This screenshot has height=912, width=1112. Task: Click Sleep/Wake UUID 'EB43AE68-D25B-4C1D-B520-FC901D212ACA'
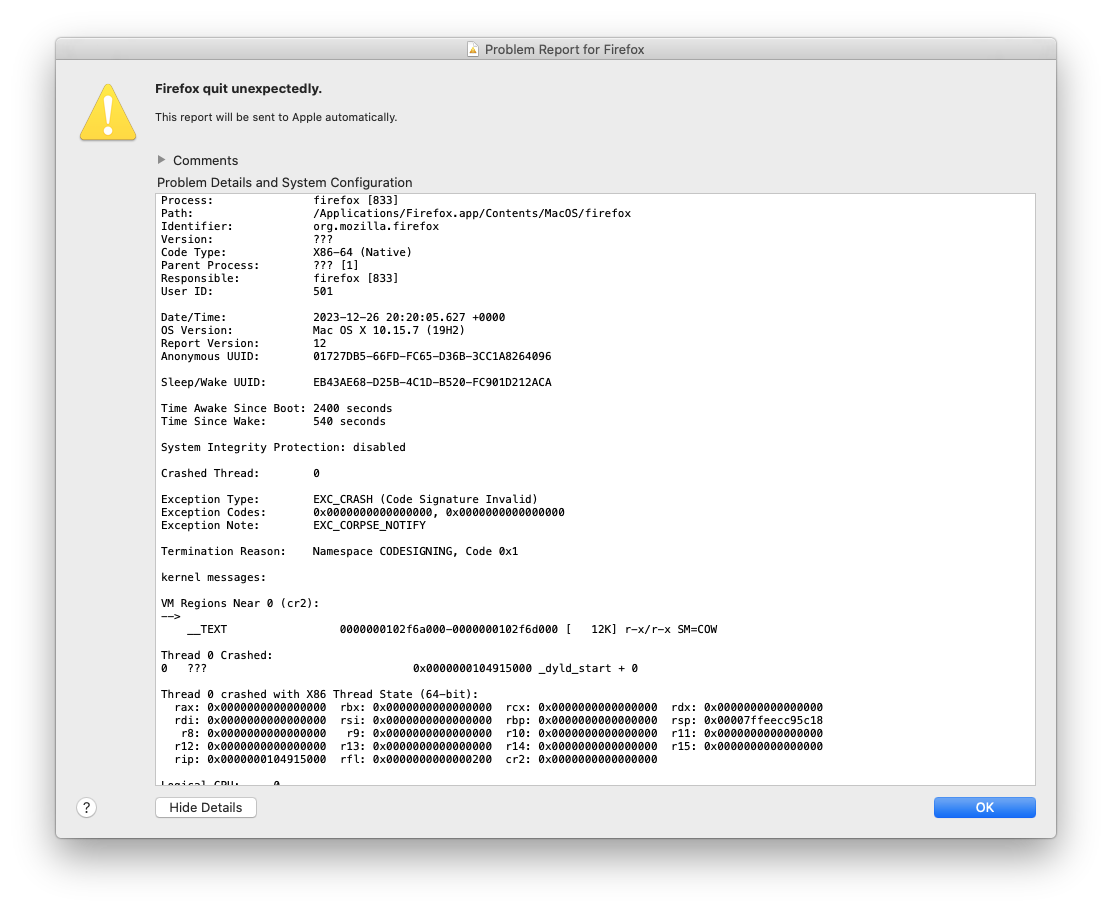pyautogui.click(x=432, y=382)
